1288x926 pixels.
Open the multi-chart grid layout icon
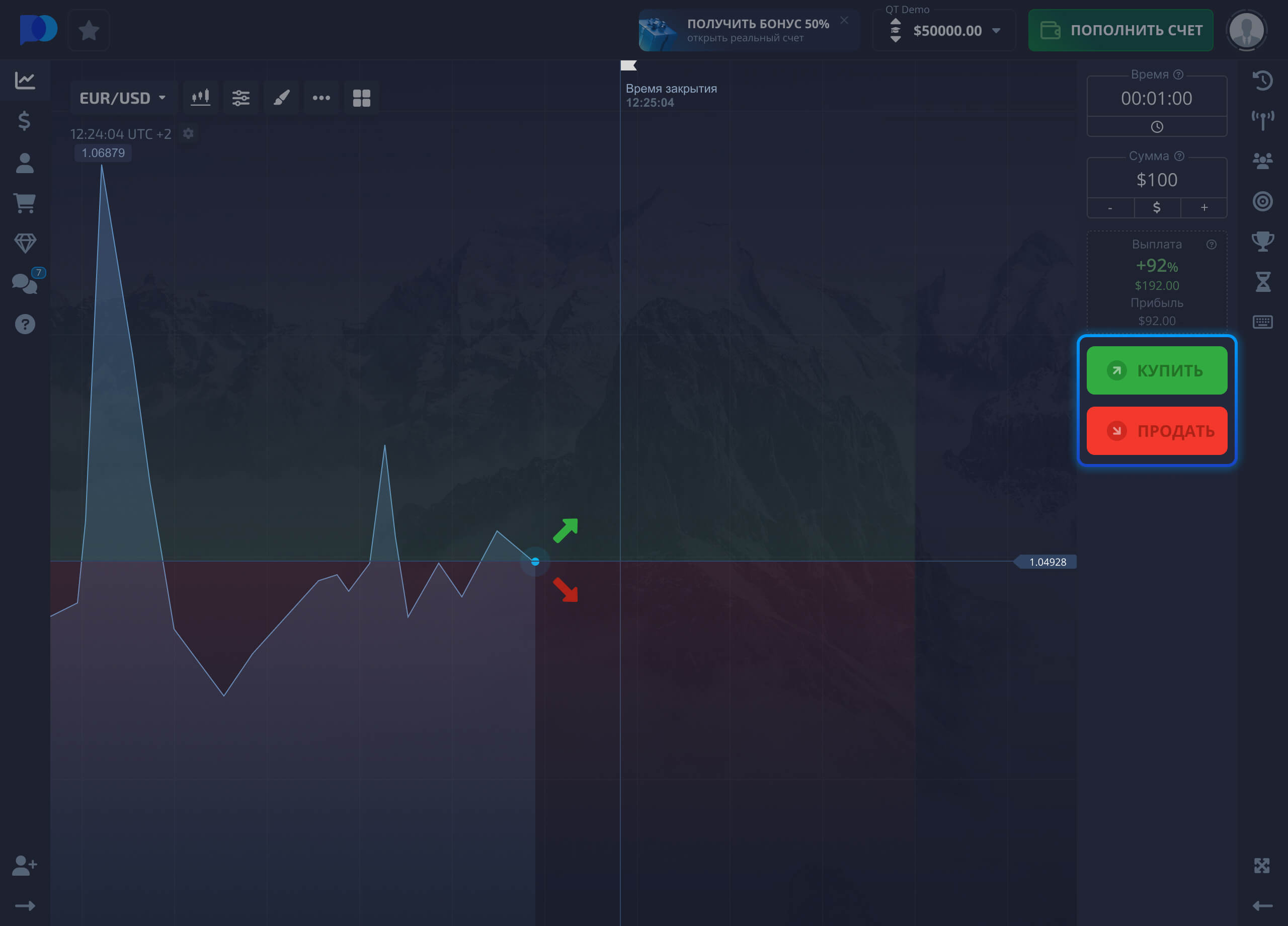[x=362, y=97]
